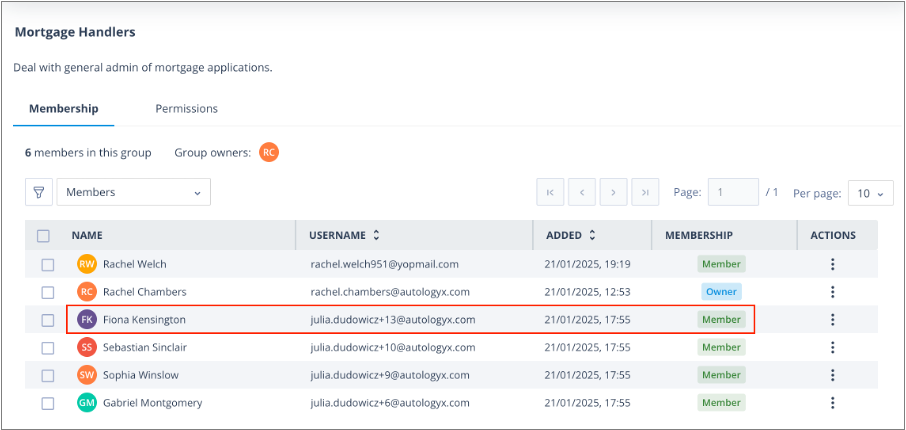
Task: Open the Per page dropdown
Action: [x=871, y=193]
